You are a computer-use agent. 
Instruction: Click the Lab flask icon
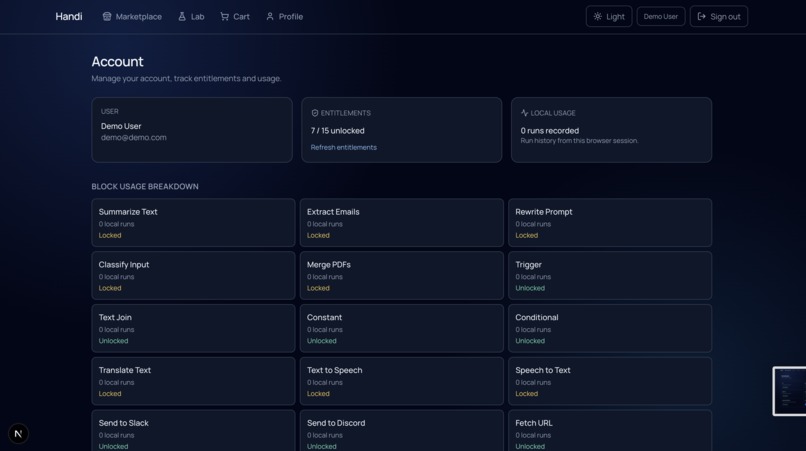[182, 16]
